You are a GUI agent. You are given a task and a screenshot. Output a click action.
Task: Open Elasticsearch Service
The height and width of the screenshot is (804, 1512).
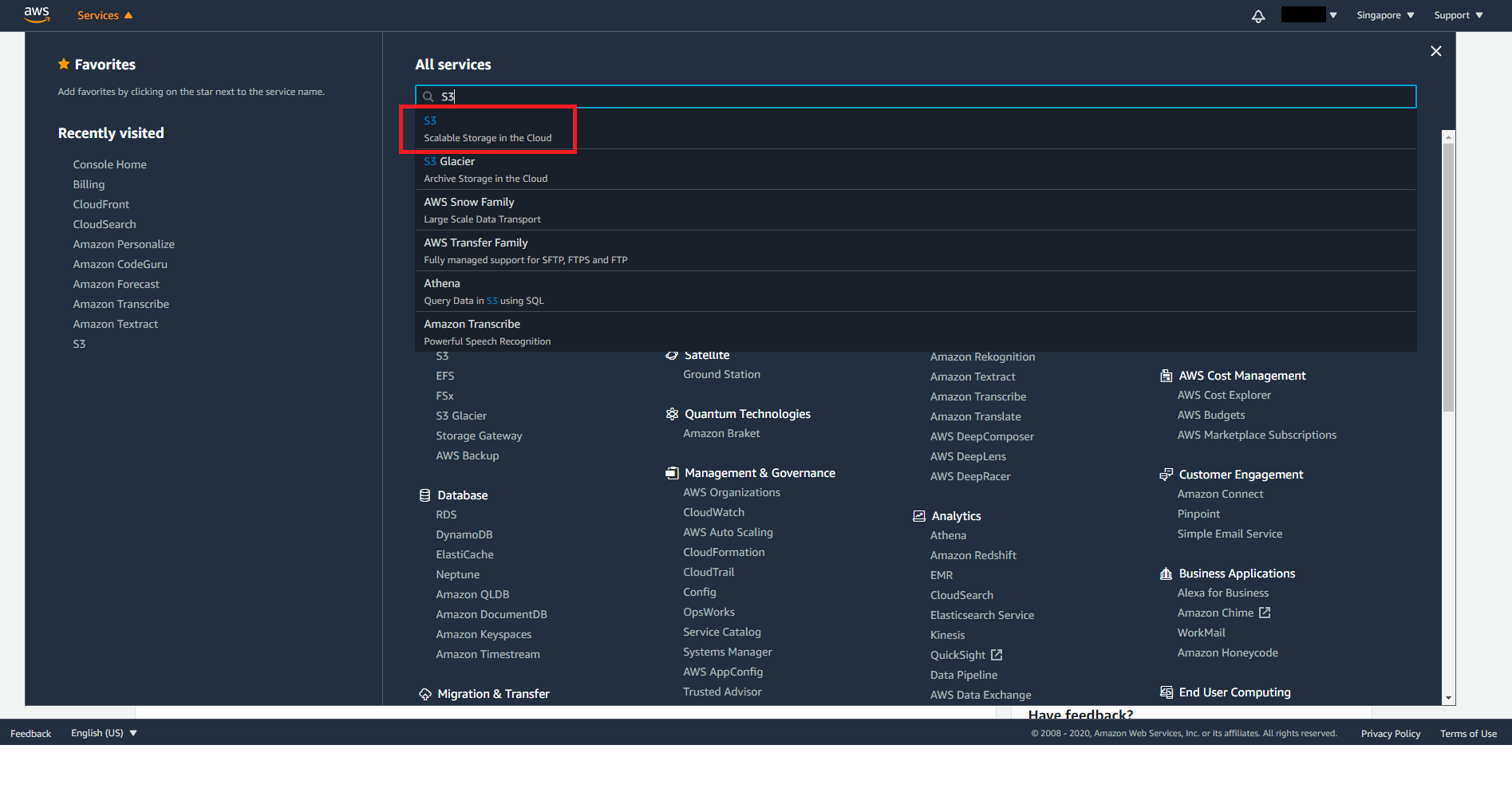point(981,615)
